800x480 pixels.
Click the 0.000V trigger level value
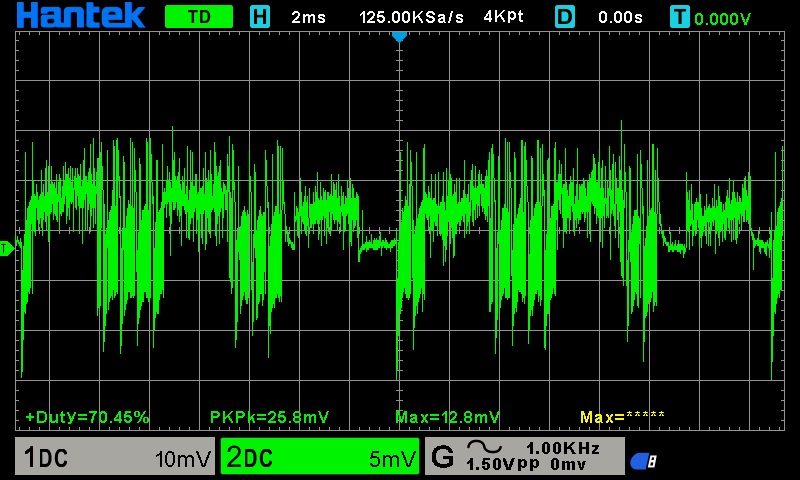722,19
